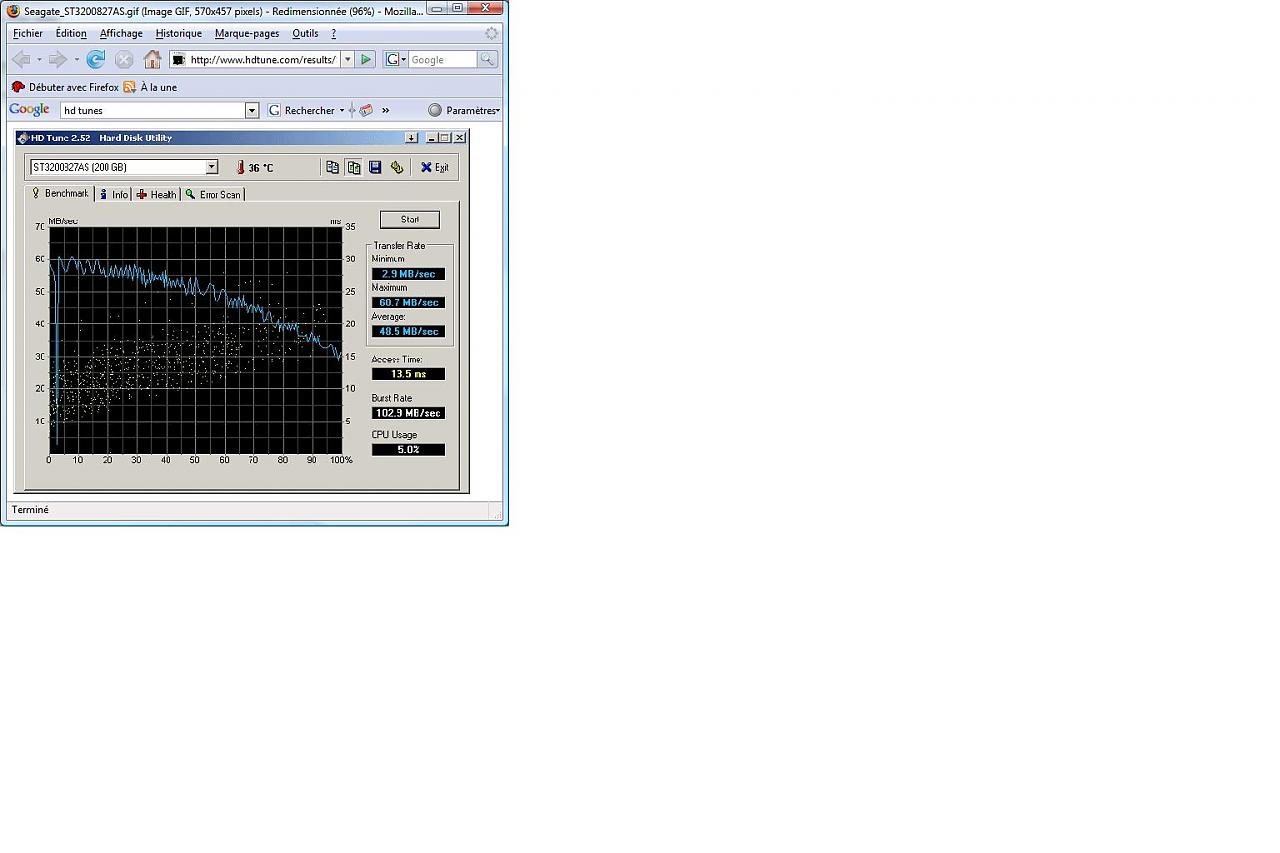Image resolution: width=1280 pixels, height=853 pixels.
Task: Open the Édition menu
Action: click(71, 33)
